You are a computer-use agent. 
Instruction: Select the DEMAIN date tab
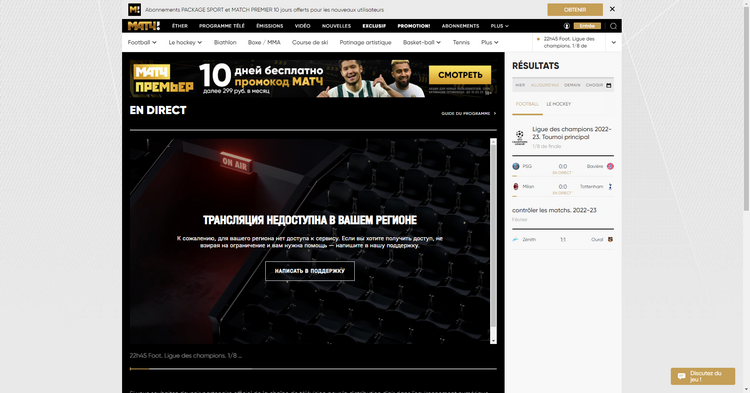[x=572, y=85]
